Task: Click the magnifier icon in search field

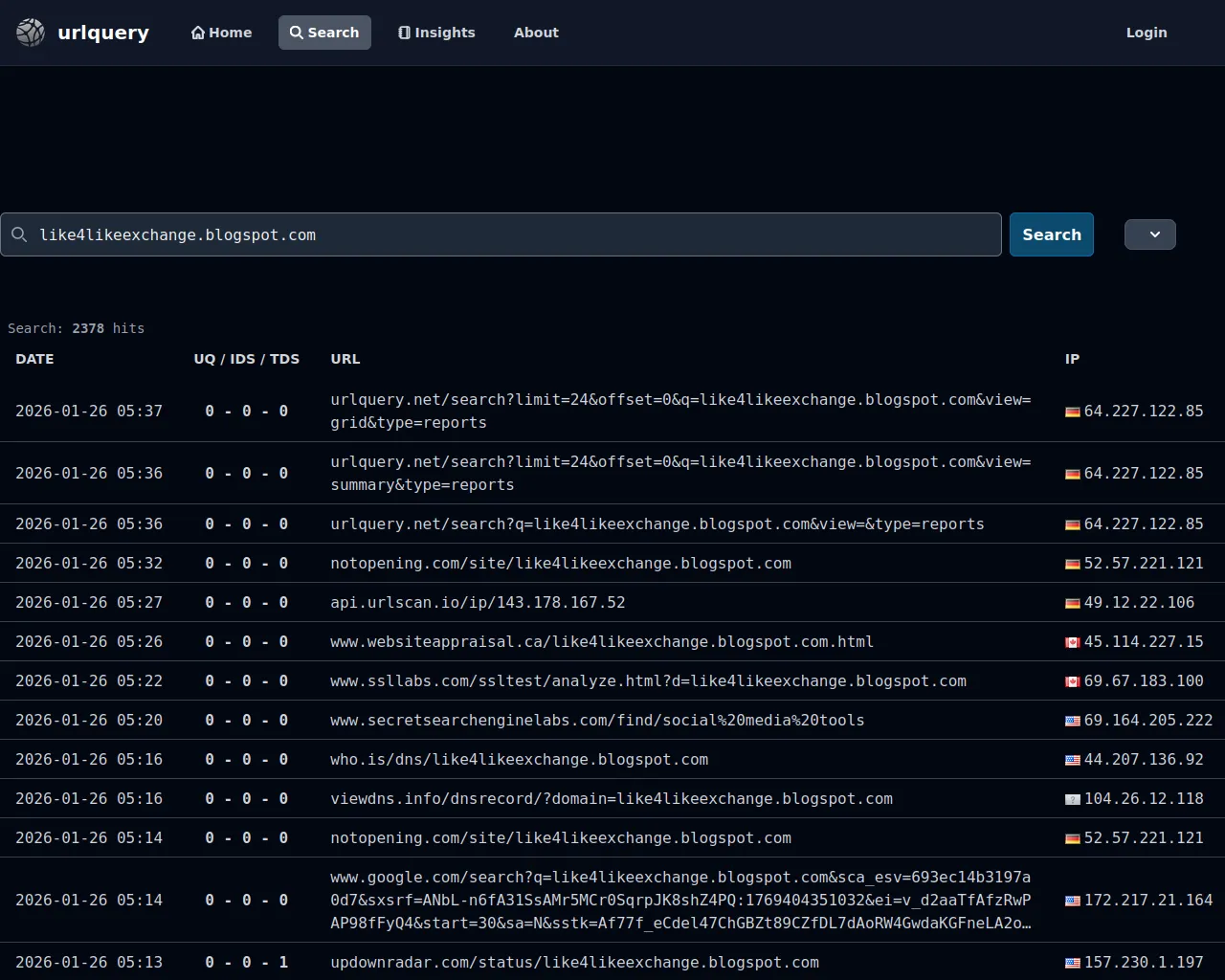Action: point(19,234)
